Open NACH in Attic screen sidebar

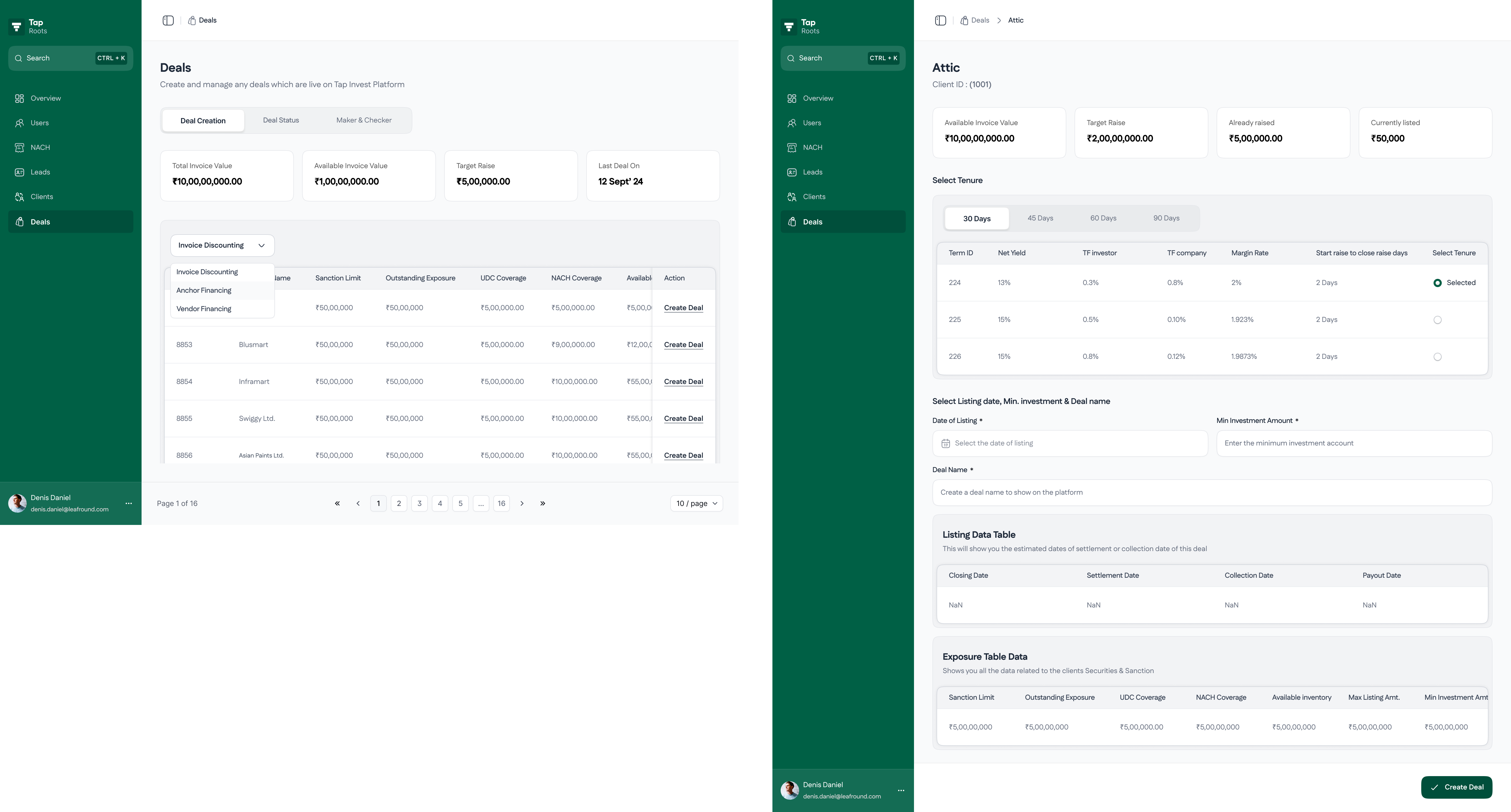click(x=843, y=148)
